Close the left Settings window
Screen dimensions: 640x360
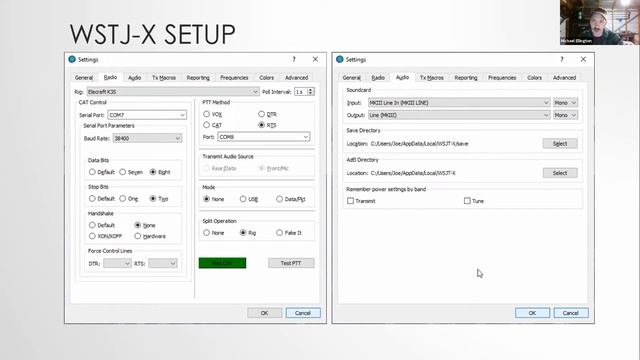315,59
